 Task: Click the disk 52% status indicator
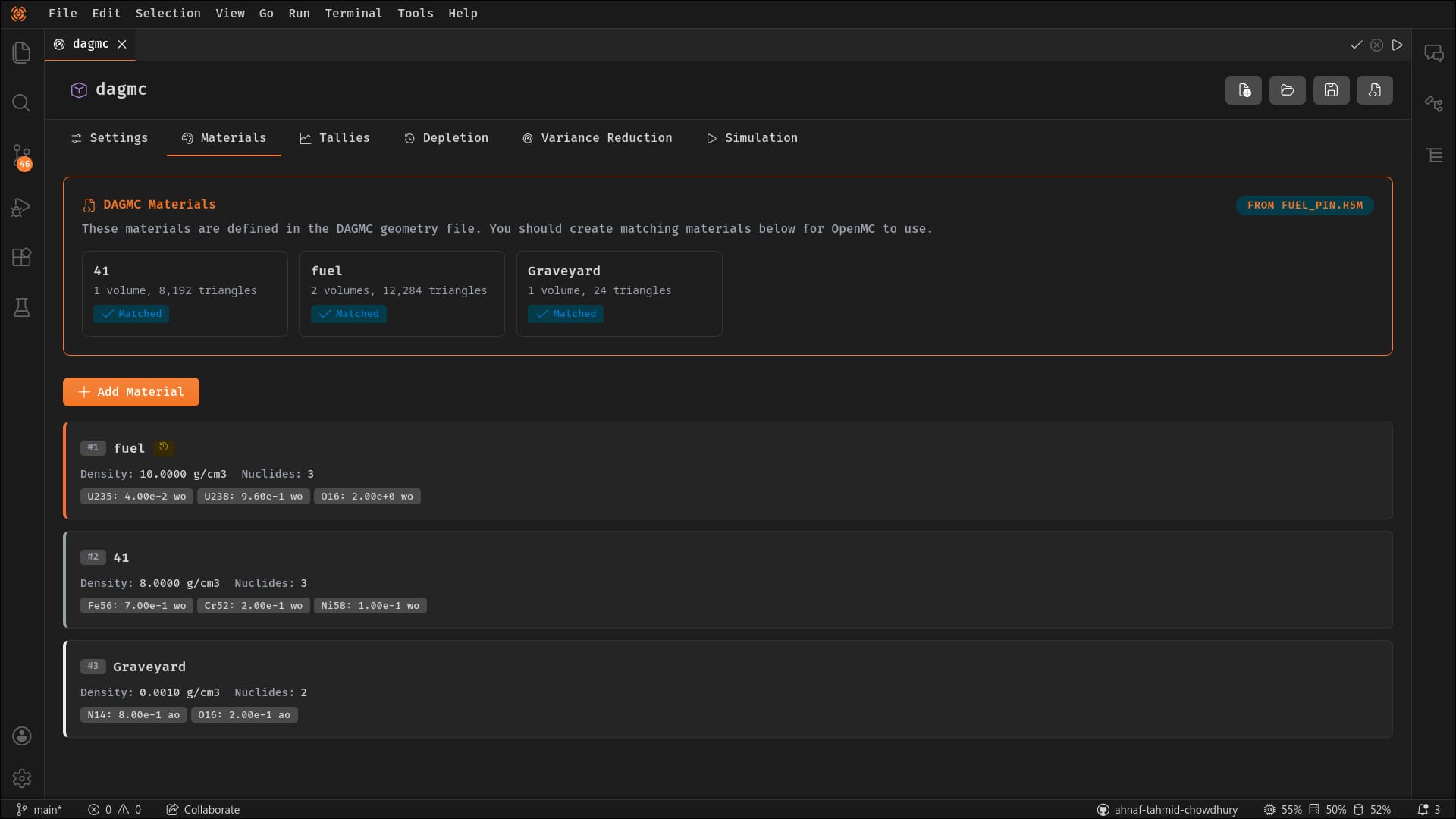pyautogui.click(x=1372, y=809)
